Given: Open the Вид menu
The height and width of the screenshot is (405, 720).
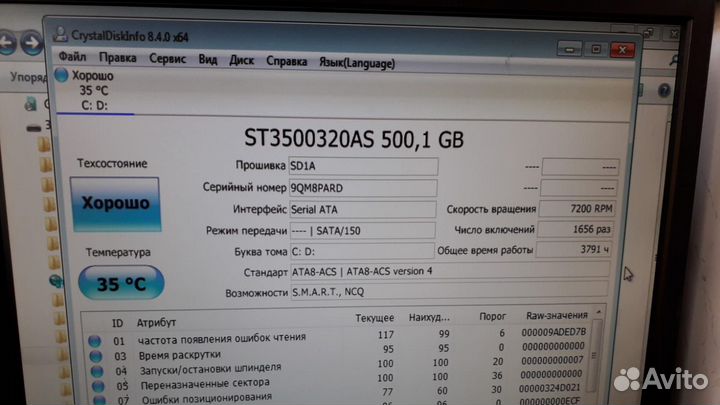Looking at the screenshot, I should pos(208,60).
